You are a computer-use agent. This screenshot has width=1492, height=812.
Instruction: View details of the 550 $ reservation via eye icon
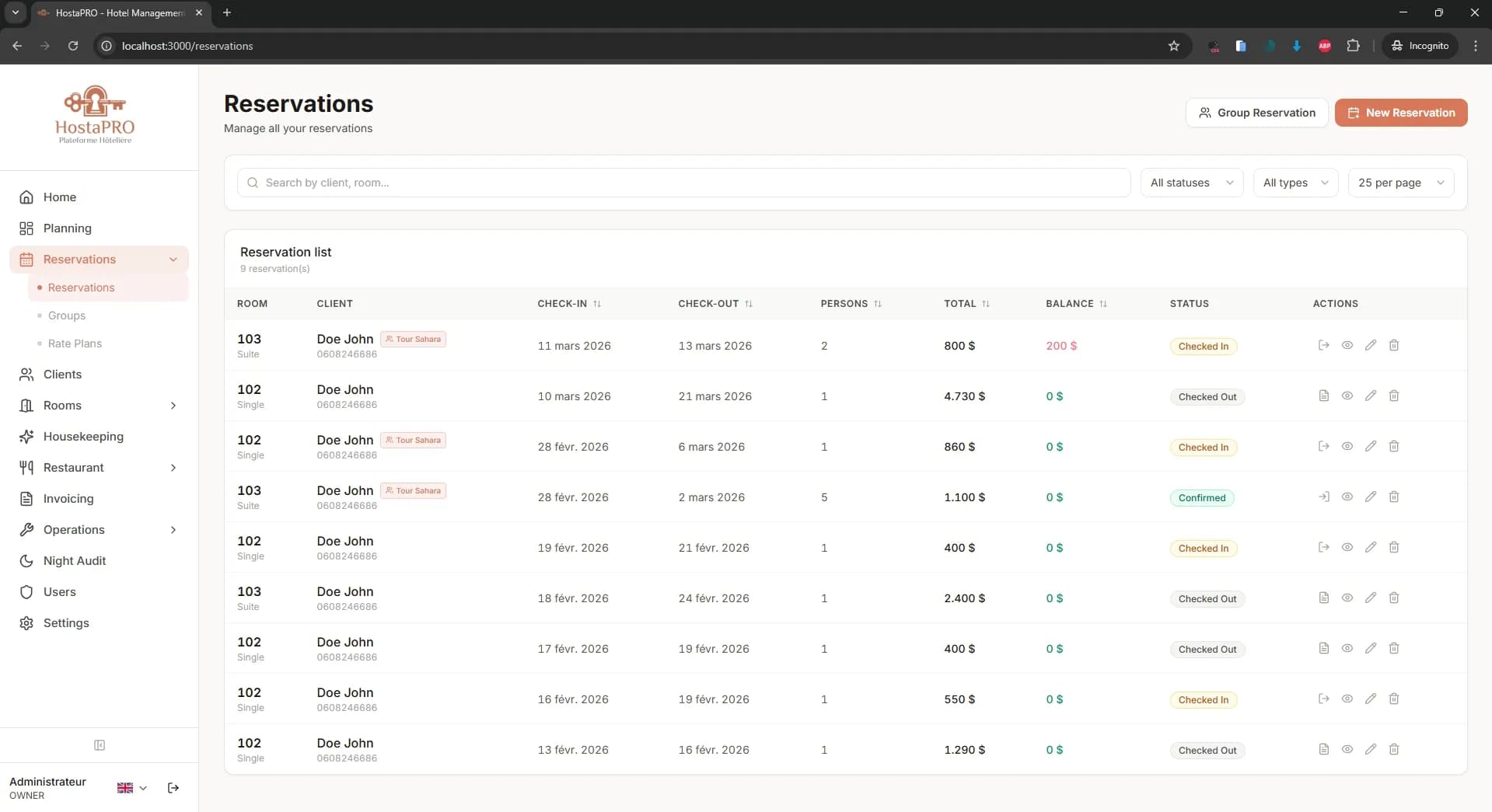[x=1347, y=699]
